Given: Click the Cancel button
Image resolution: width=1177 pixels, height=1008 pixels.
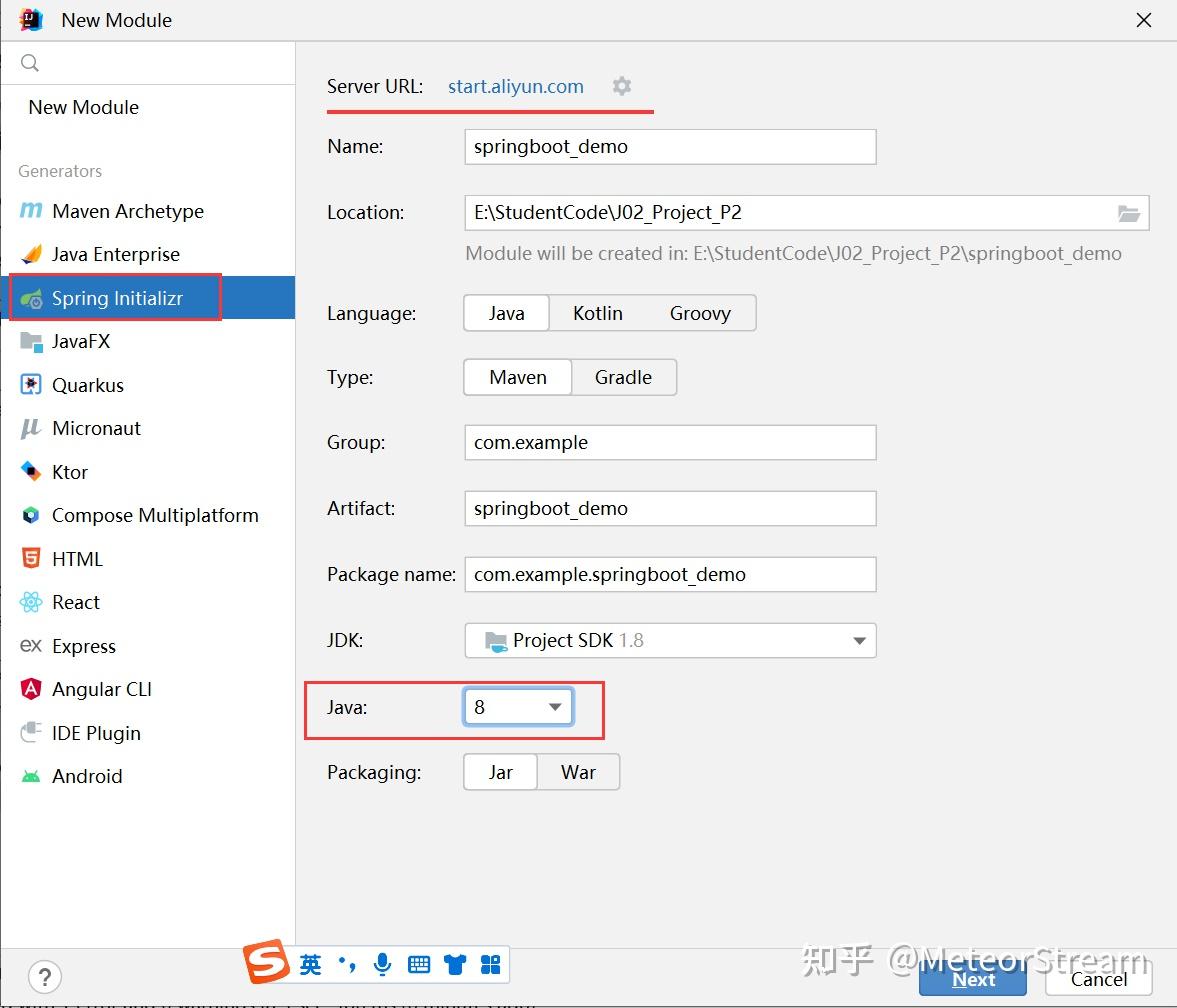Looking at the screenshot, I should tap(1099, 979).
